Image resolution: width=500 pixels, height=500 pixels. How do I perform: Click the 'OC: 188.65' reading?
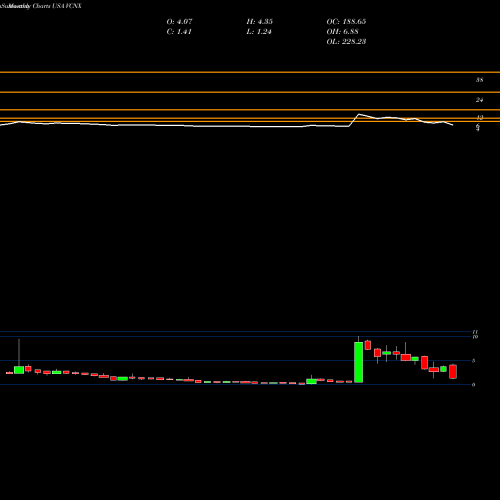[346, 21]
